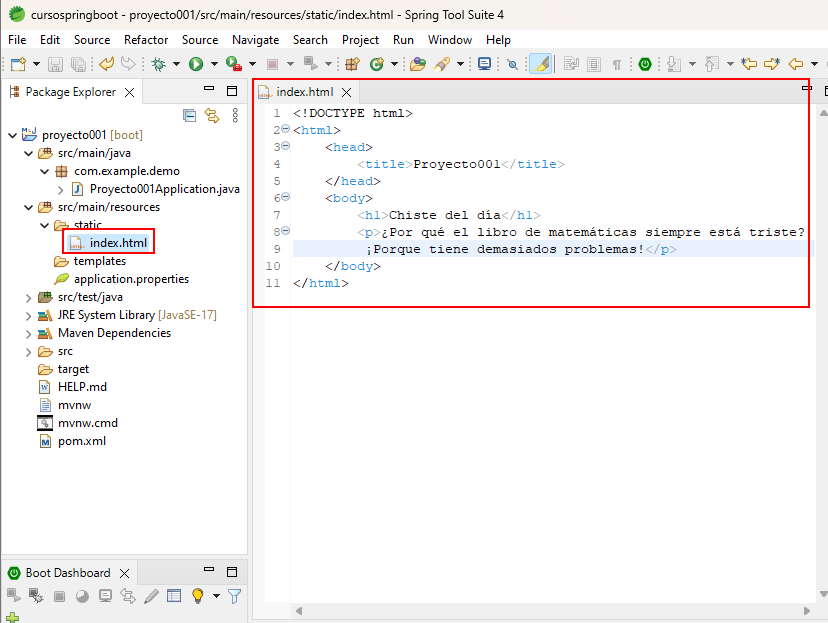Screen dimensions: 828x623
Task: Collapse the html element fold marker at line 2
Action: (286, 129)
